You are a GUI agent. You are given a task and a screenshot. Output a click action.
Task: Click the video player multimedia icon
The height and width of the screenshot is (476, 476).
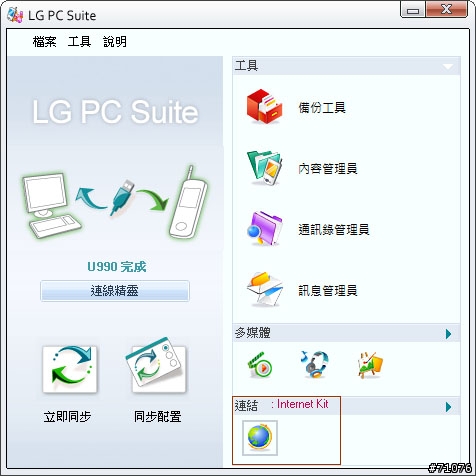pyautogui.click(x=260, y=365)
